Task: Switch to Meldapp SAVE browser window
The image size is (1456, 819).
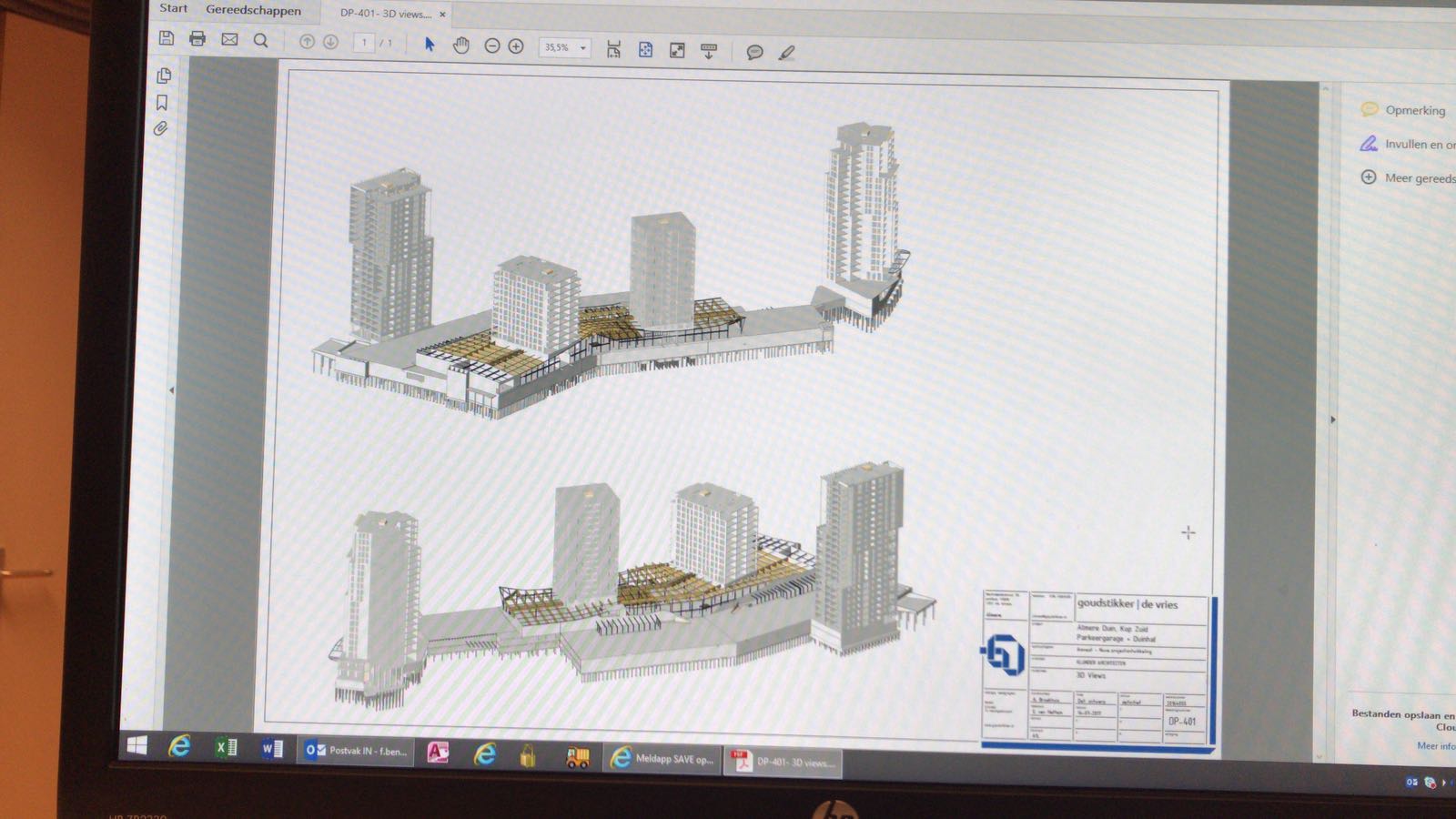Action: 662,758
